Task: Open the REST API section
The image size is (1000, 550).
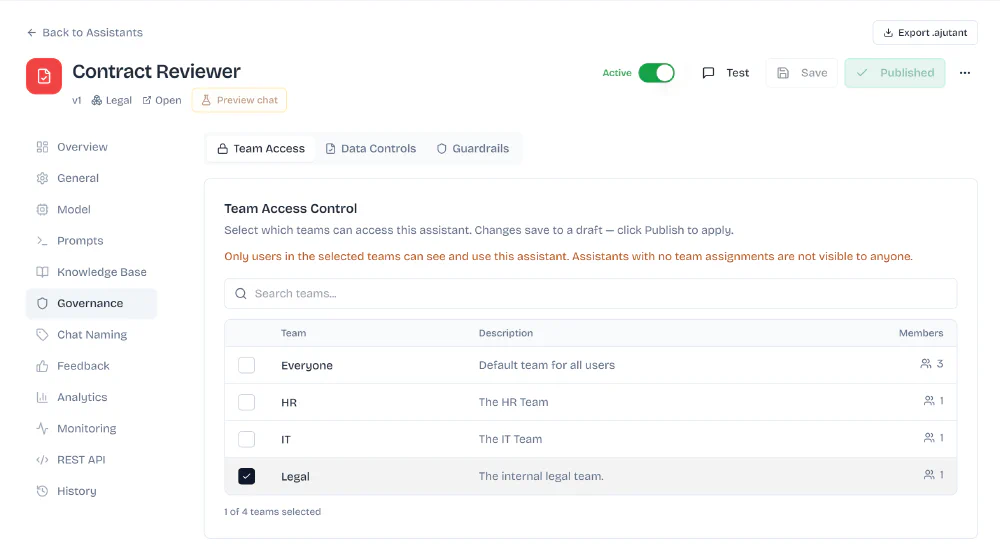Action: tap(91, 459)
